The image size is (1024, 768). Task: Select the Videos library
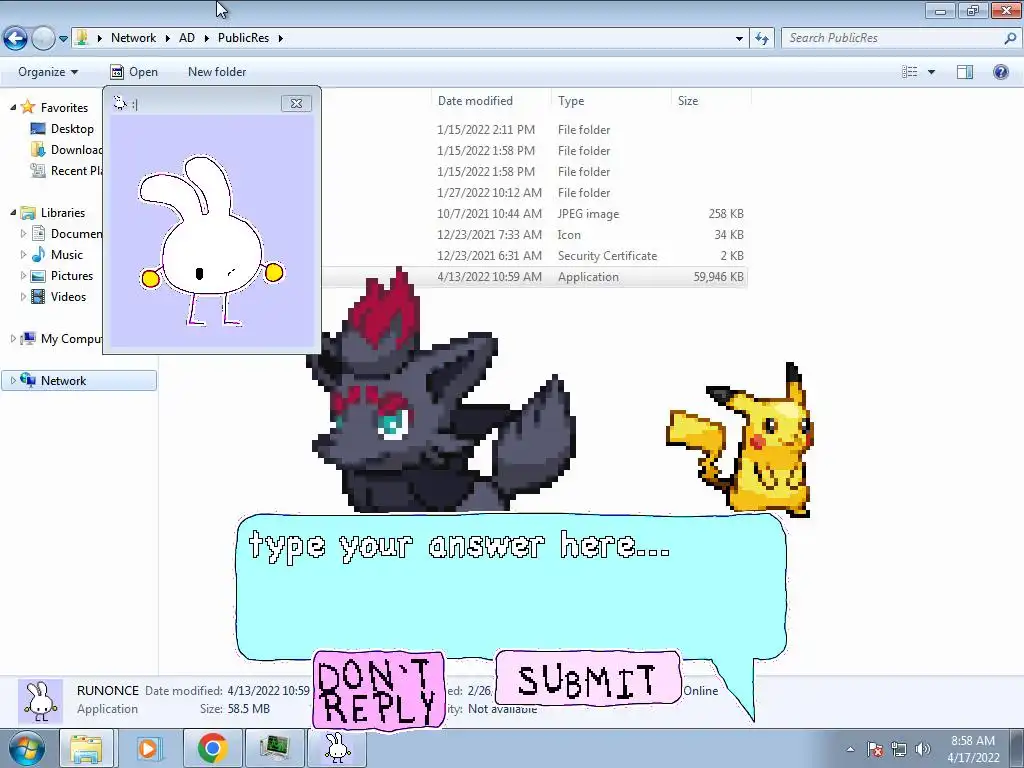point(68,296)
